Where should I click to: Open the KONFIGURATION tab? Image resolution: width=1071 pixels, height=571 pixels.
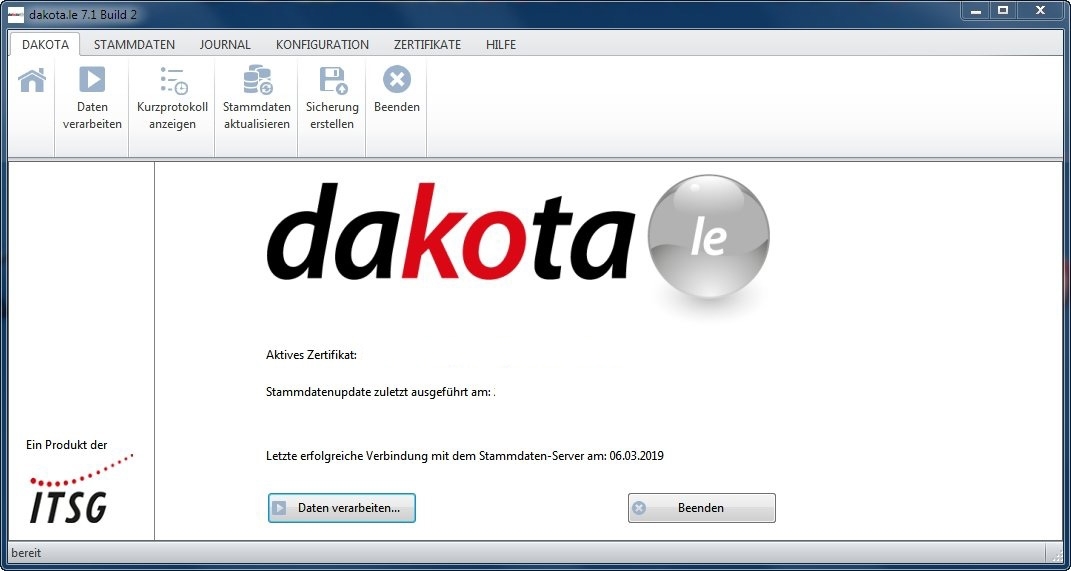click(x=322, y=44)
